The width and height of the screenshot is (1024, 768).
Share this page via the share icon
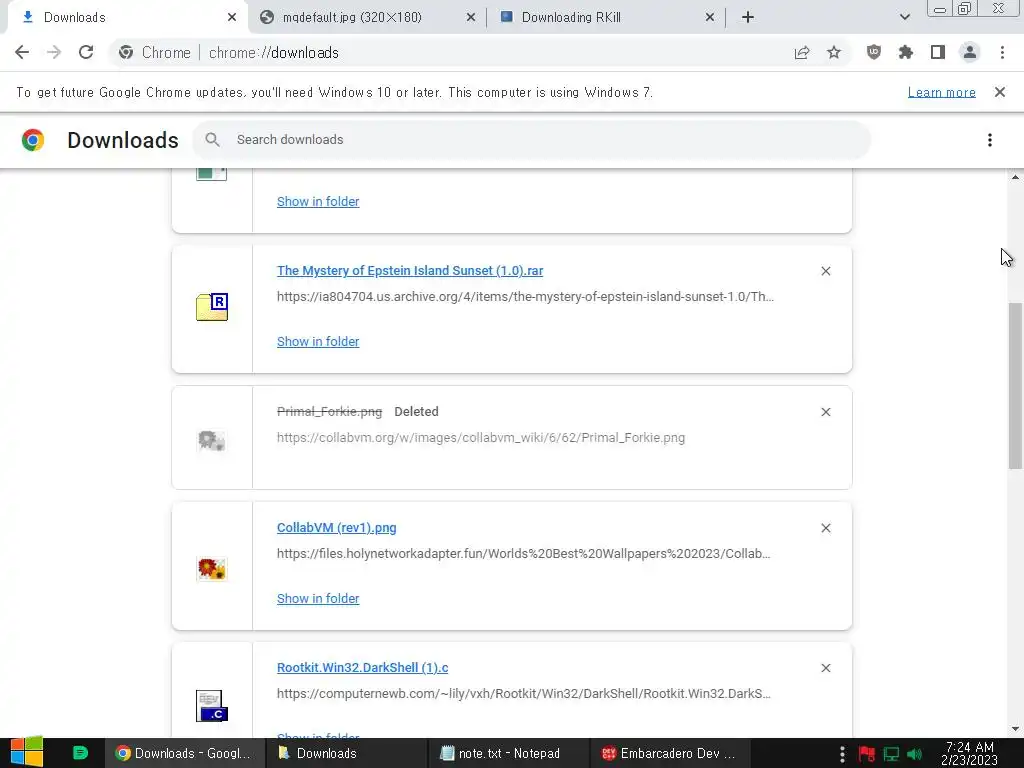(802, 52)
